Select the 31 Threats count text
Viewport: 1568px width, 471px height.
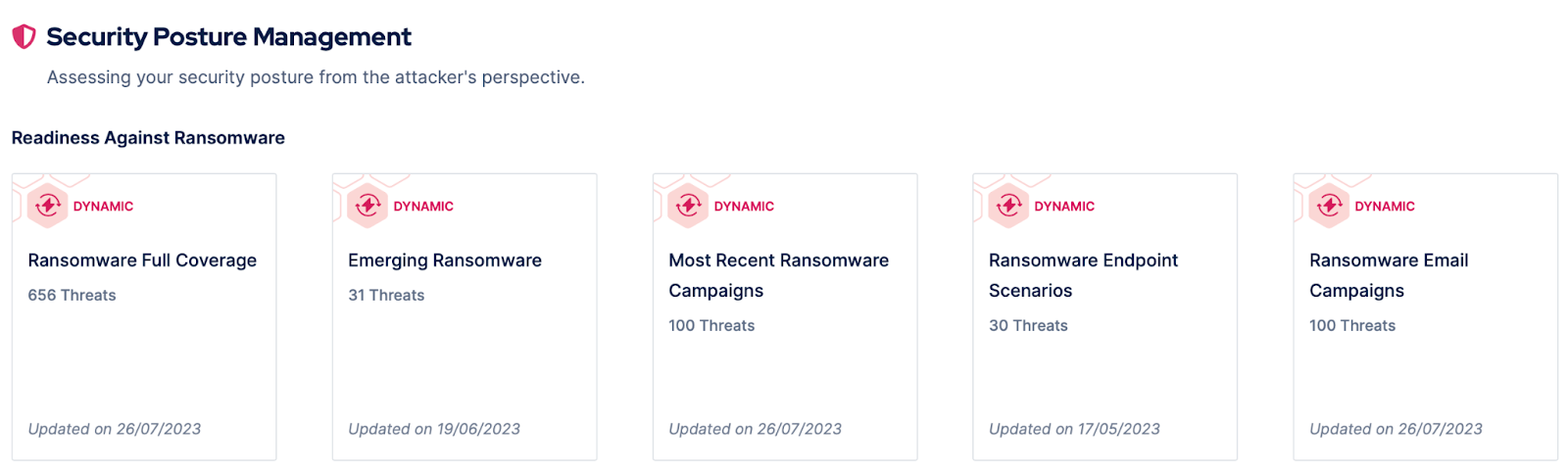pos(386,296)
